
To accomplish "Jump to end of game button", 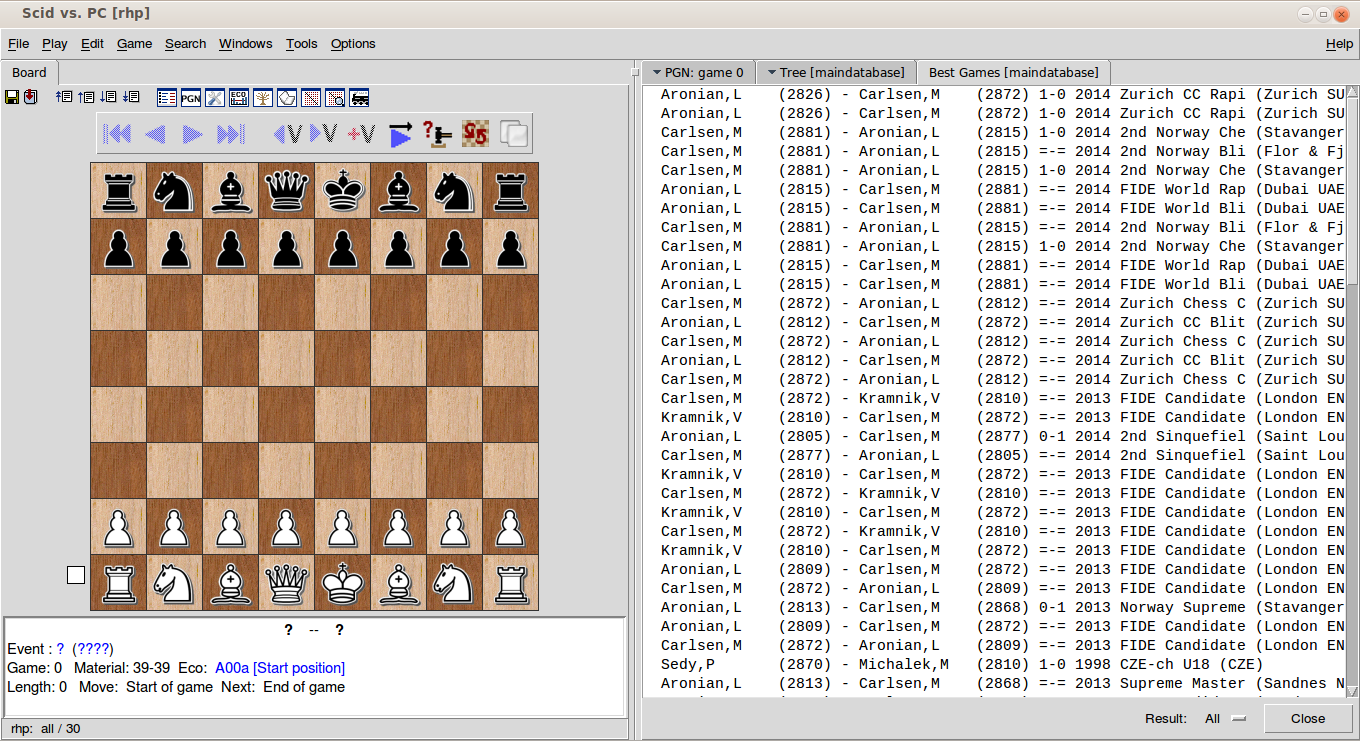I will pyautogui.click(x=231, y=134).
